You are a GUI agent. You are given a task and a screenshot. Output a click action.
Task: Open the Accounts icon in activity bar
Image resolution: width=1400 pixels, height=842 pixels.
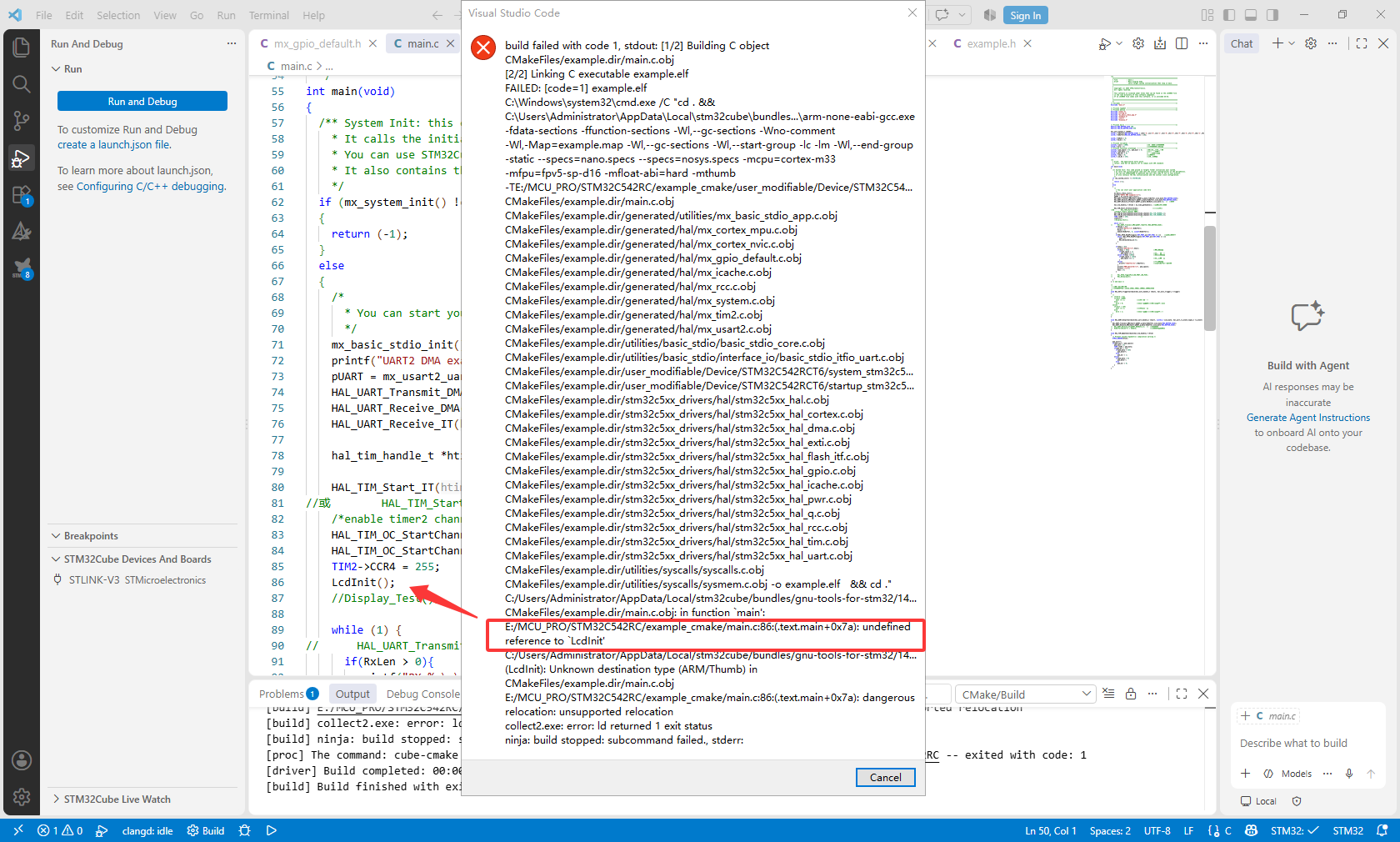(22, 760)
